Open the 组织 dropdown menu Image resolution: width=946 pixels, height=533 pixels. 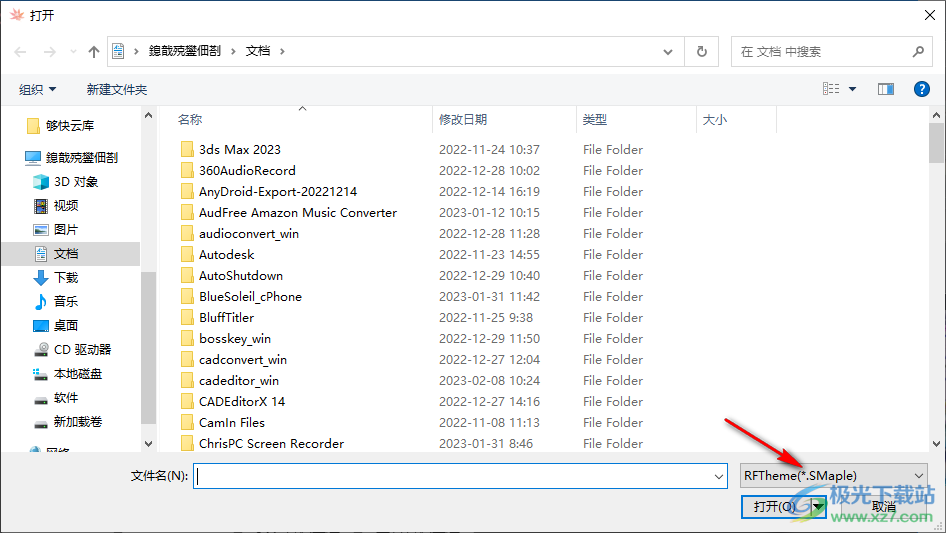[37, 90]
